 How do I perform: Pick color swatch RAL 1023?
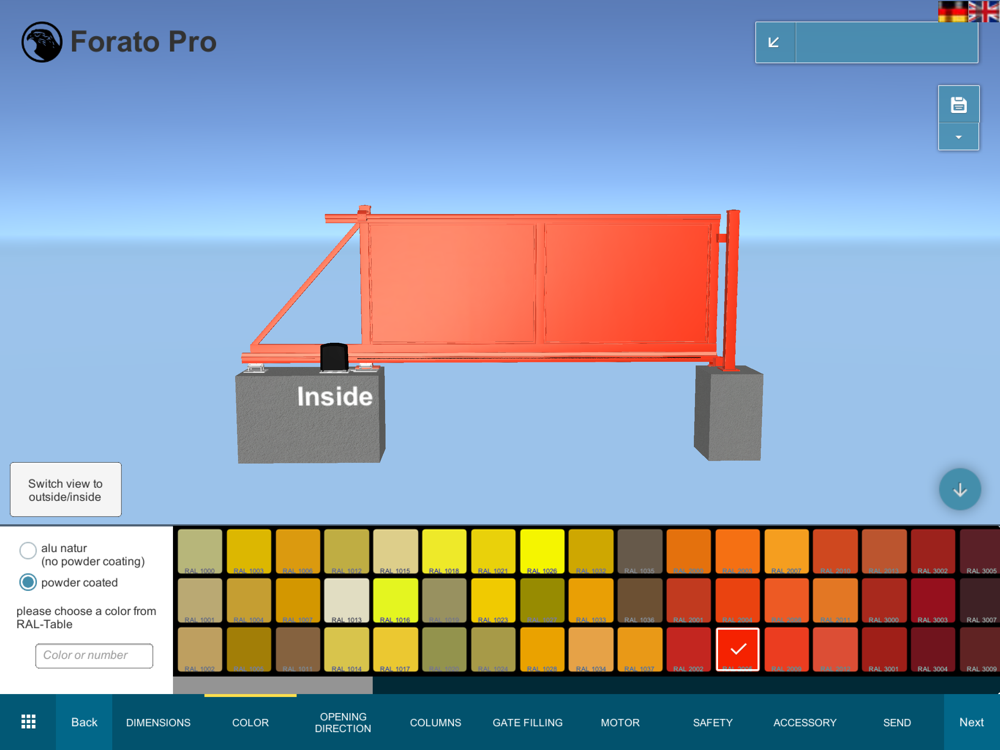(x=493, y=600)
